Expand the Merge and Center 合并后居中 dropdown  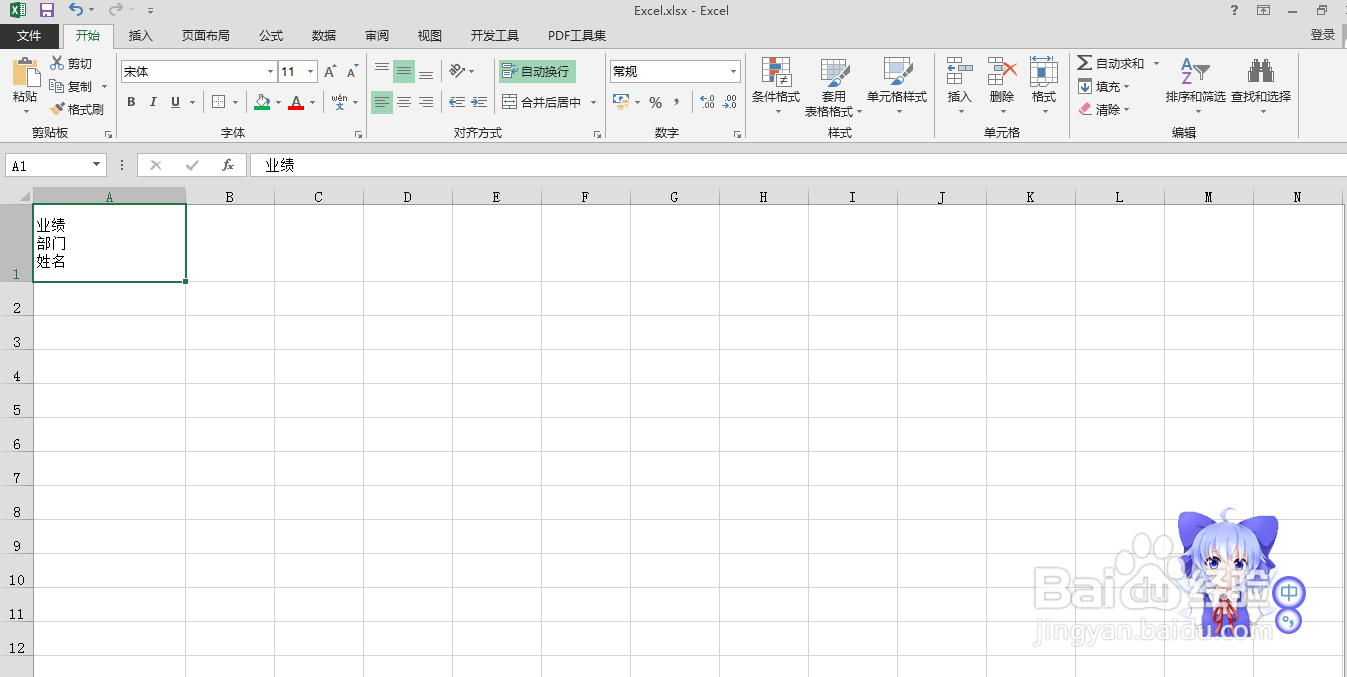(592, 102)
